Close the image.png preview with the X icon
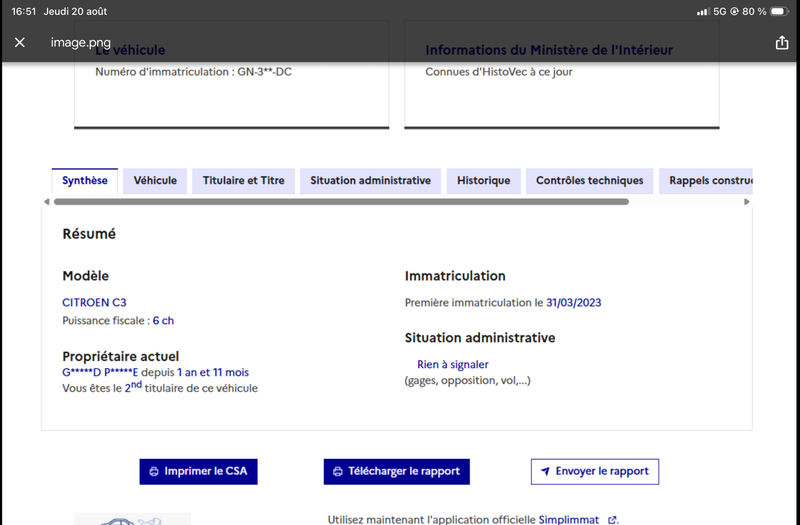This screenshot has height=525, width=800. (x=19, y=42)
